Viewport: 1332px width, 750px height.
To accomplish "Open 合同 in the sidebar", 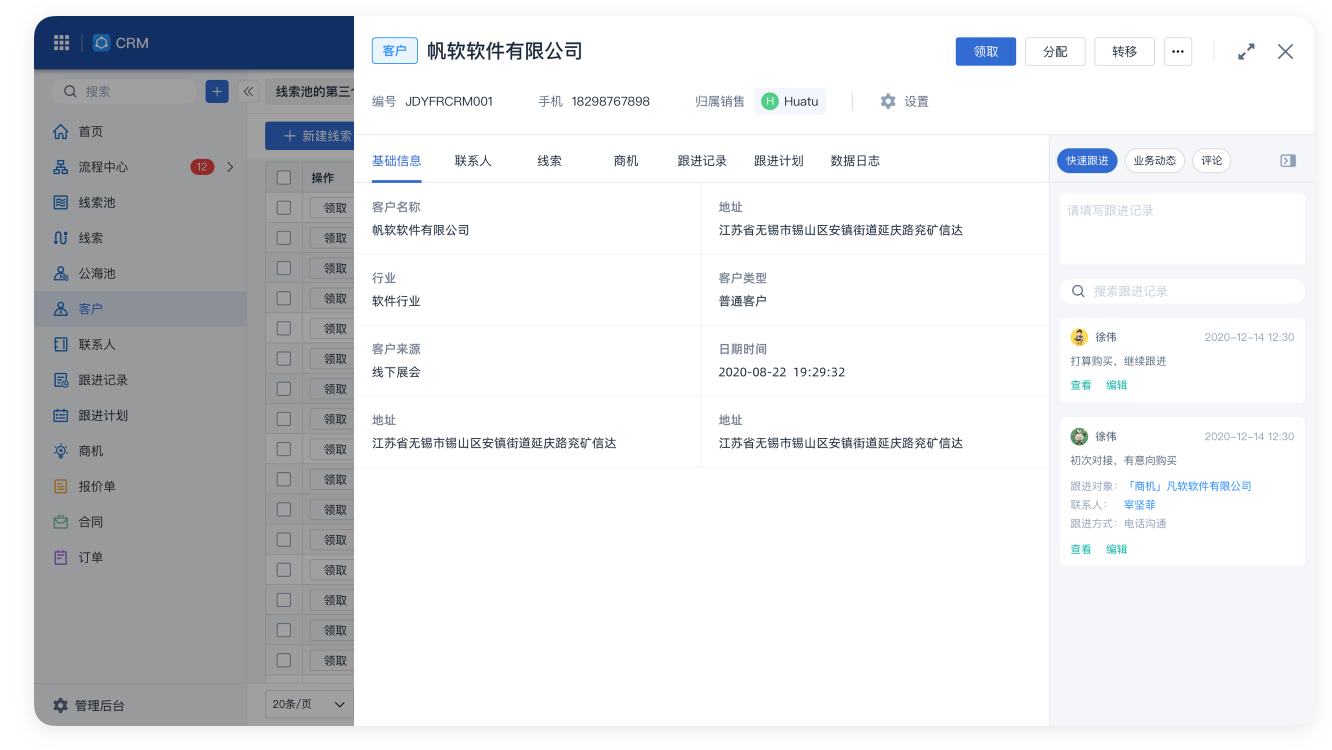I will pos(140,522).
